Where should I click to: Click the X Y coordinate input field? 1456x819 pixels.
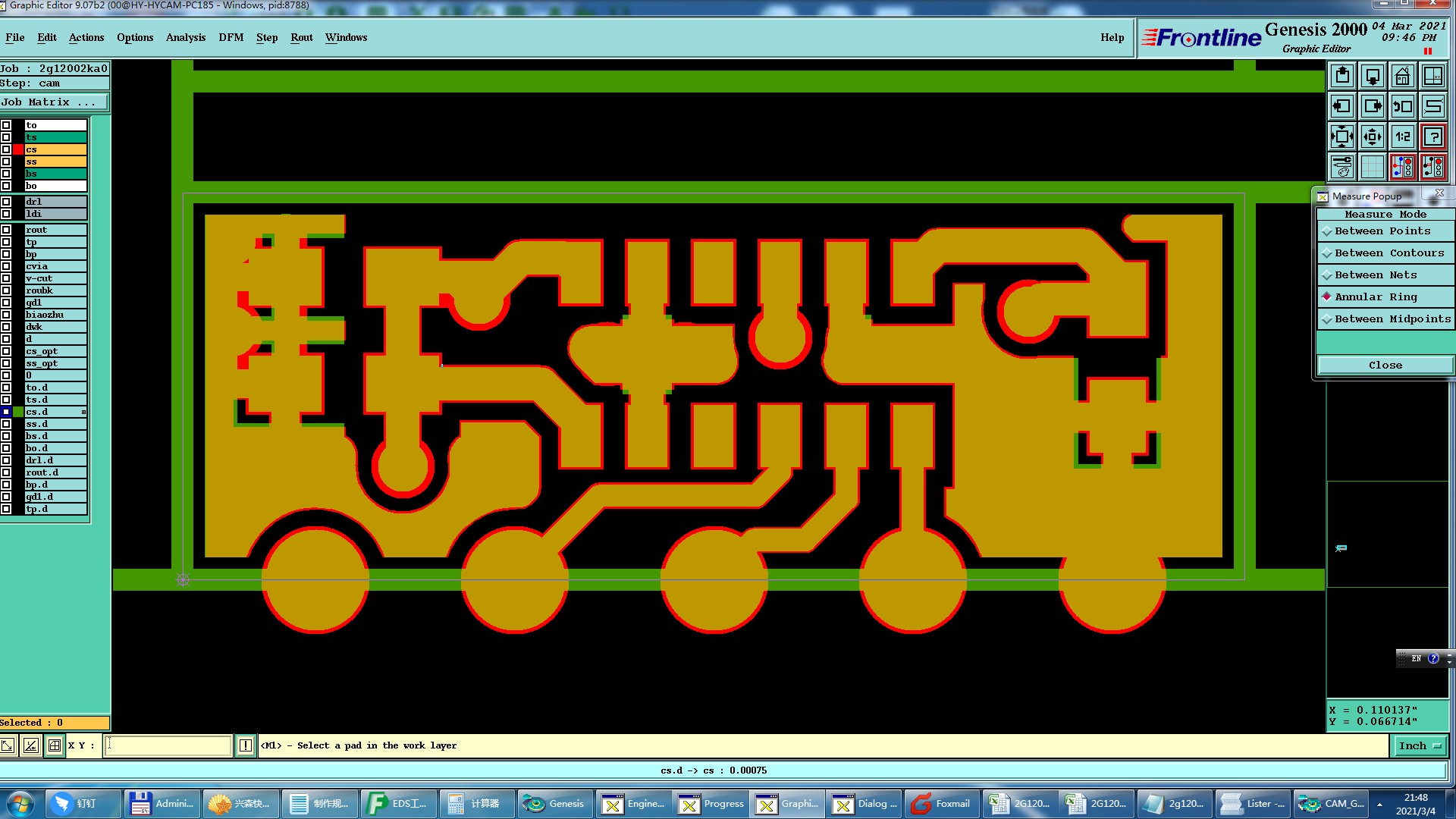[x=168, y=745]
